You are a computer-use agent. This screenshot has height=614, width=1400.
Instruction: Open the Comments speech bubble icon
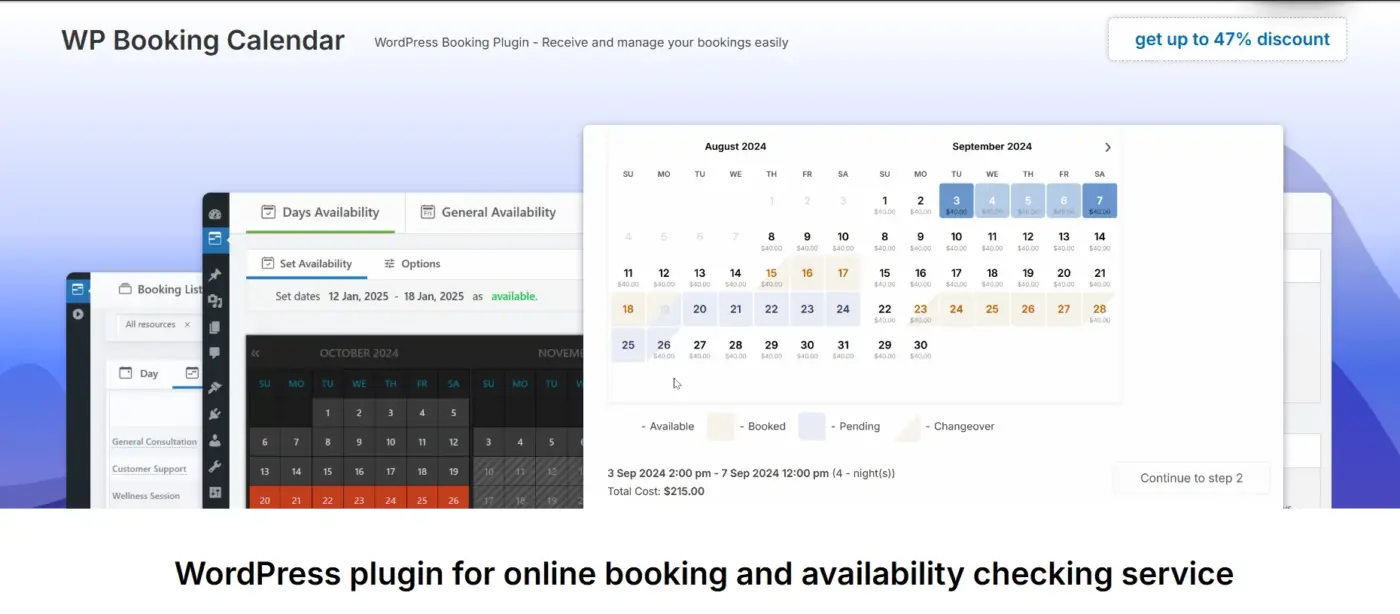click(x=215, y=353)
